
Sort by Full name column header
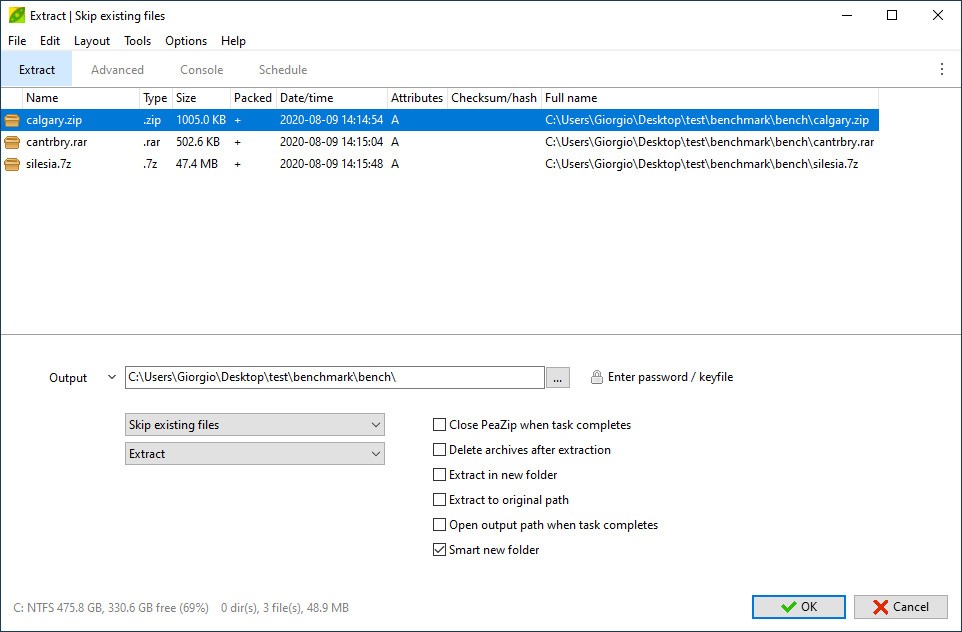point(709,98)
